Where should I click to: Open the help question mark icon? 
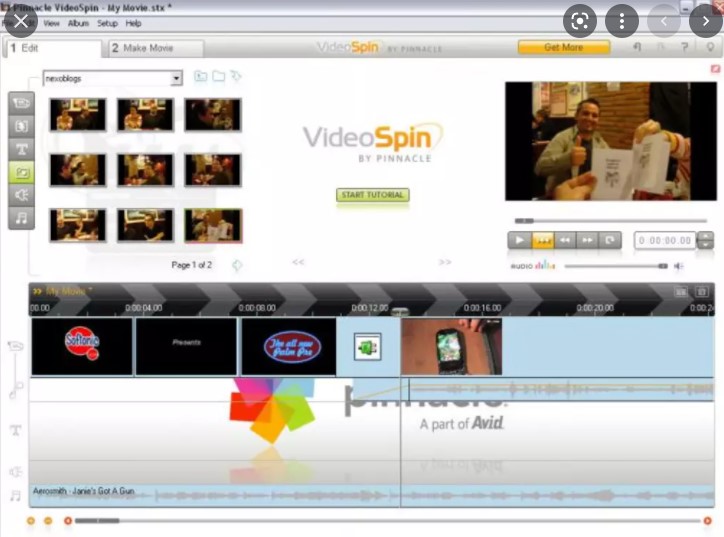685,47
